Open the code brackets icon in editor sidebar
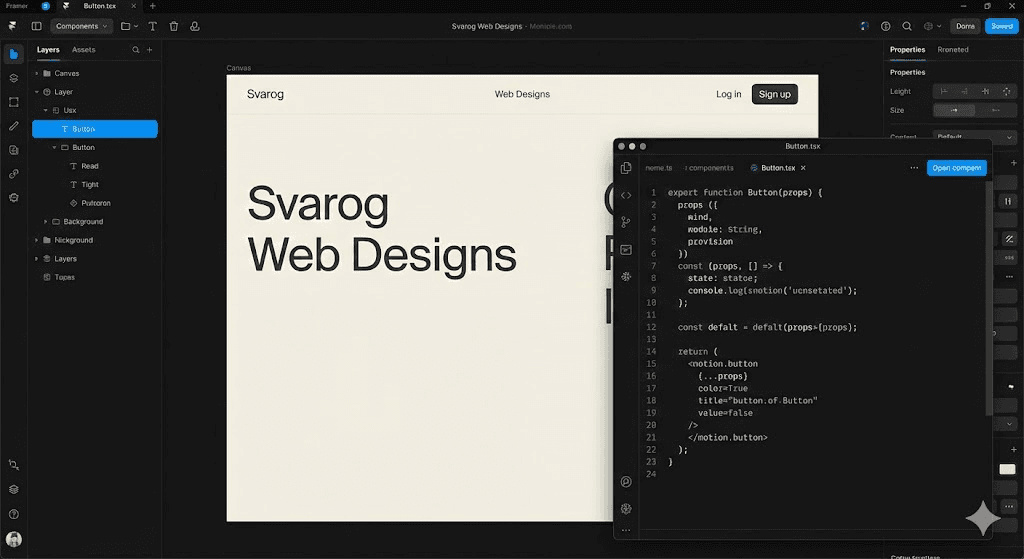The width and height of the screenshot is (1024, 559). pos(626,195)
